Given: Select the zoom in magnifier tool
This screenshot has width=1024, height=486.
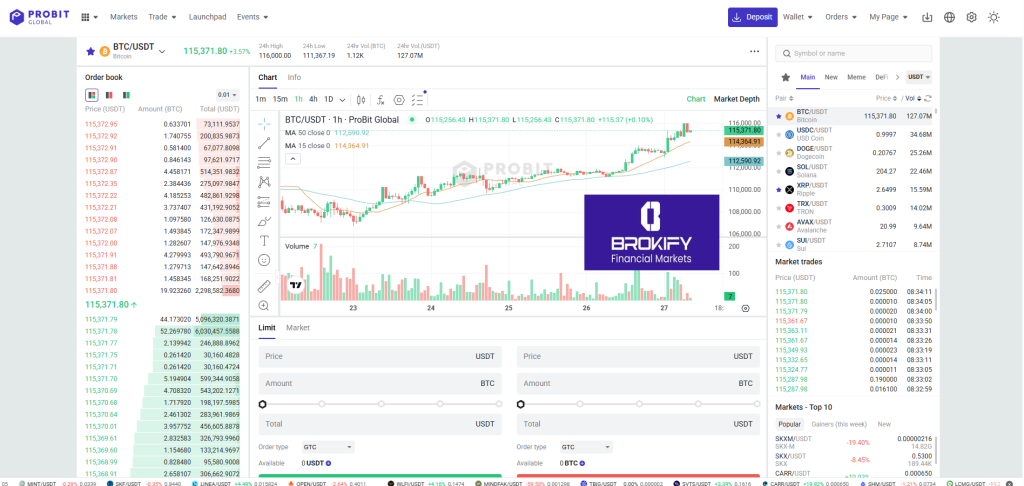Looking at the screenshot, I should tap(264, 305).
